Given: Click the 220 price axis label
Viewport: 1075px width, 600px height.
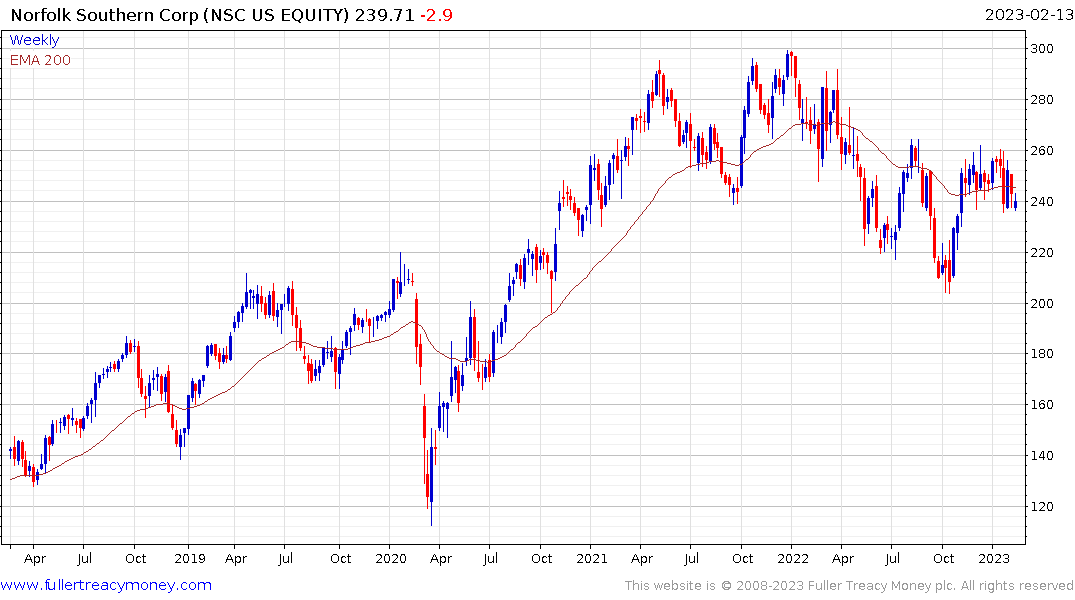Looking at the screenshot, I should [1042, 252].
